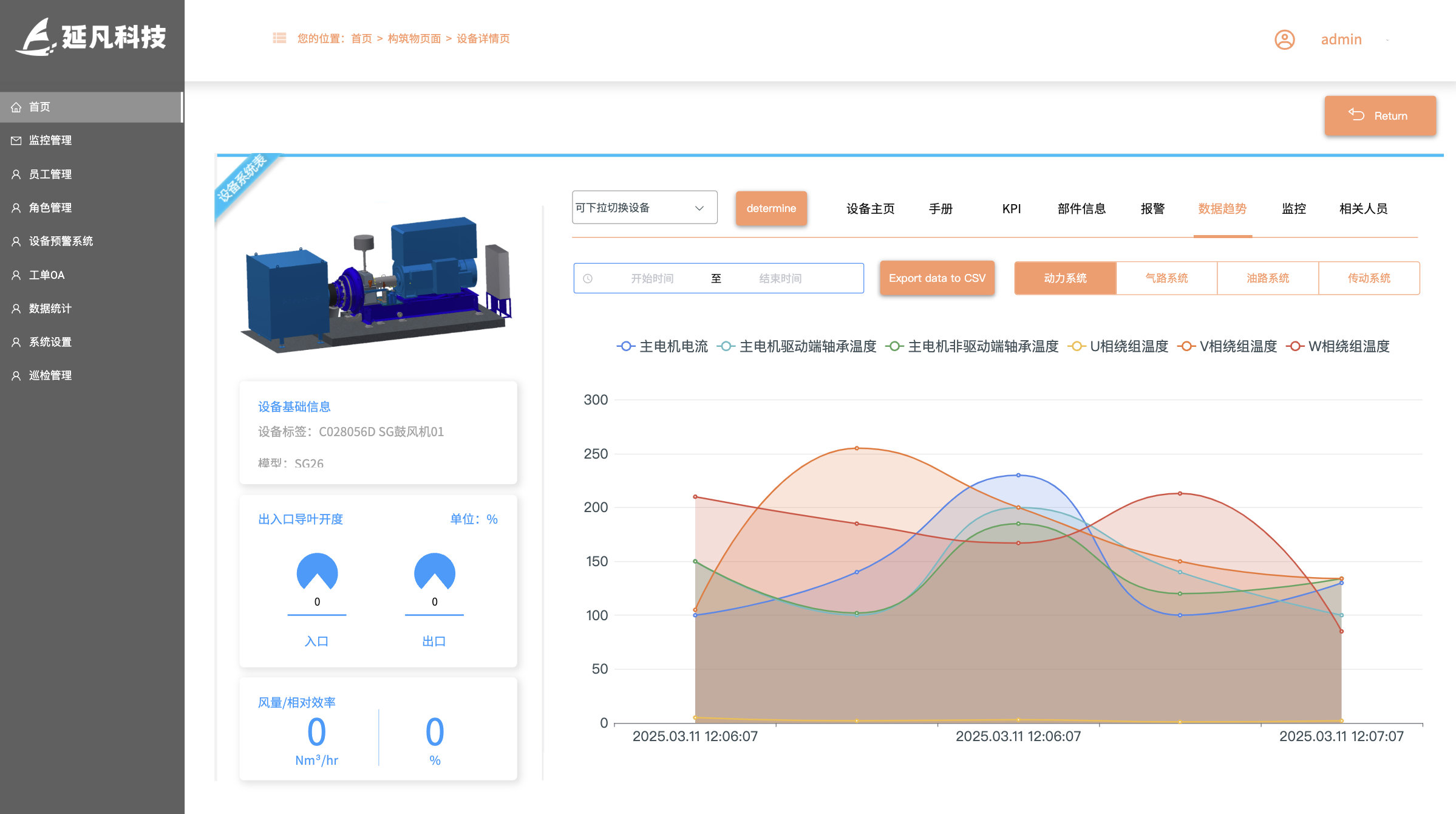Select the 气路系统 system option
Image resolution: width=1456 pixels, height=814 pixels.
(x=1166, y=278)
